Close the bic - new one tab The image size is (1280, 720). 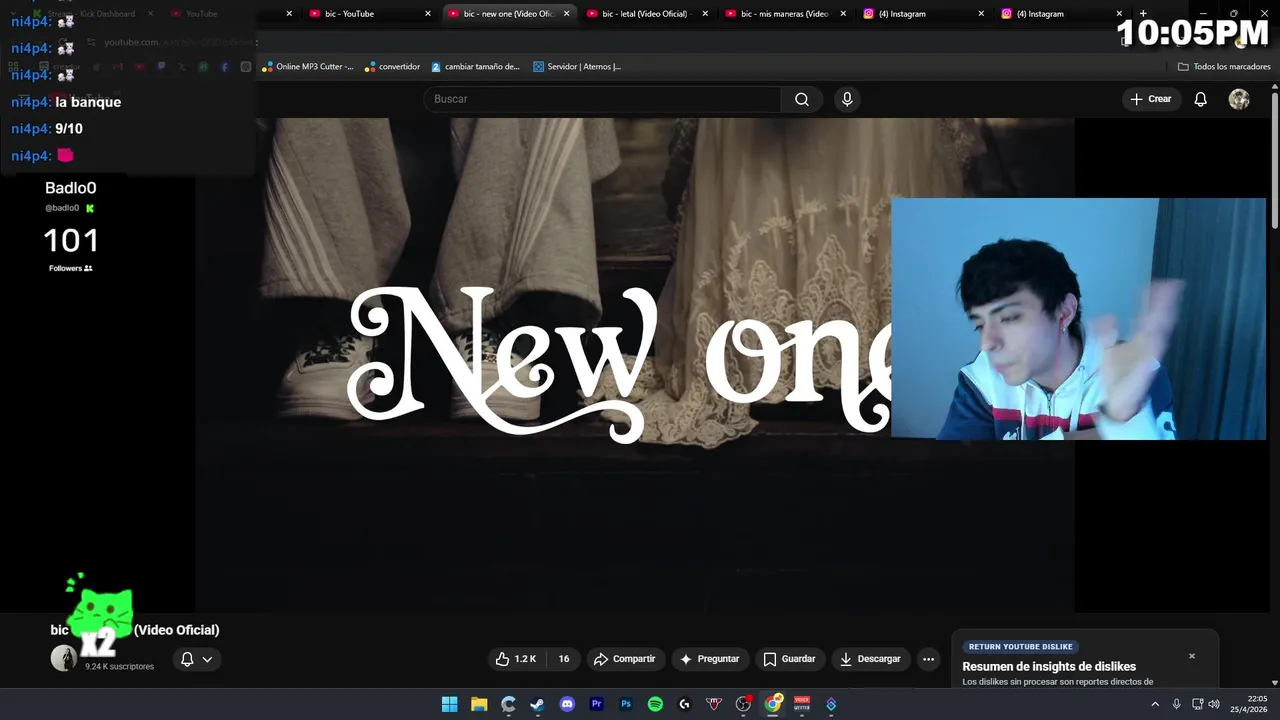click(x=566, y=14)
